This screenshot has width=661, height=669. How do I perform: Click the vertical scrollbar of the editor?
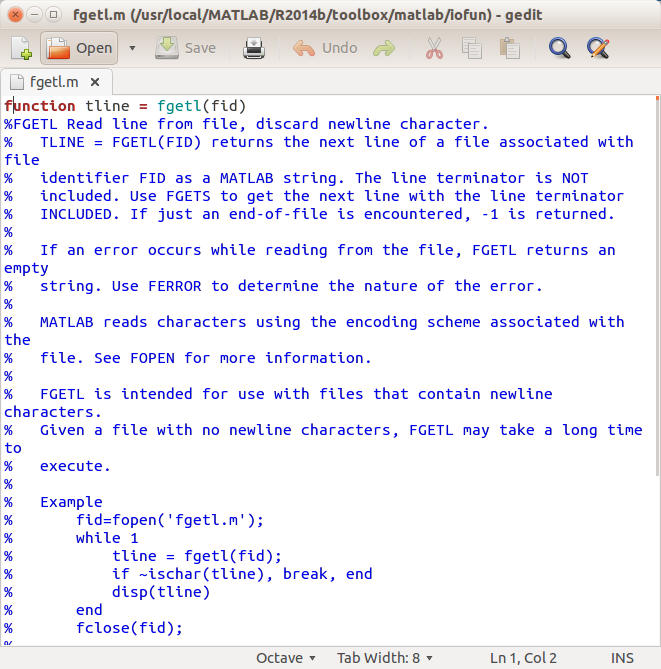(x=657, y=286)
